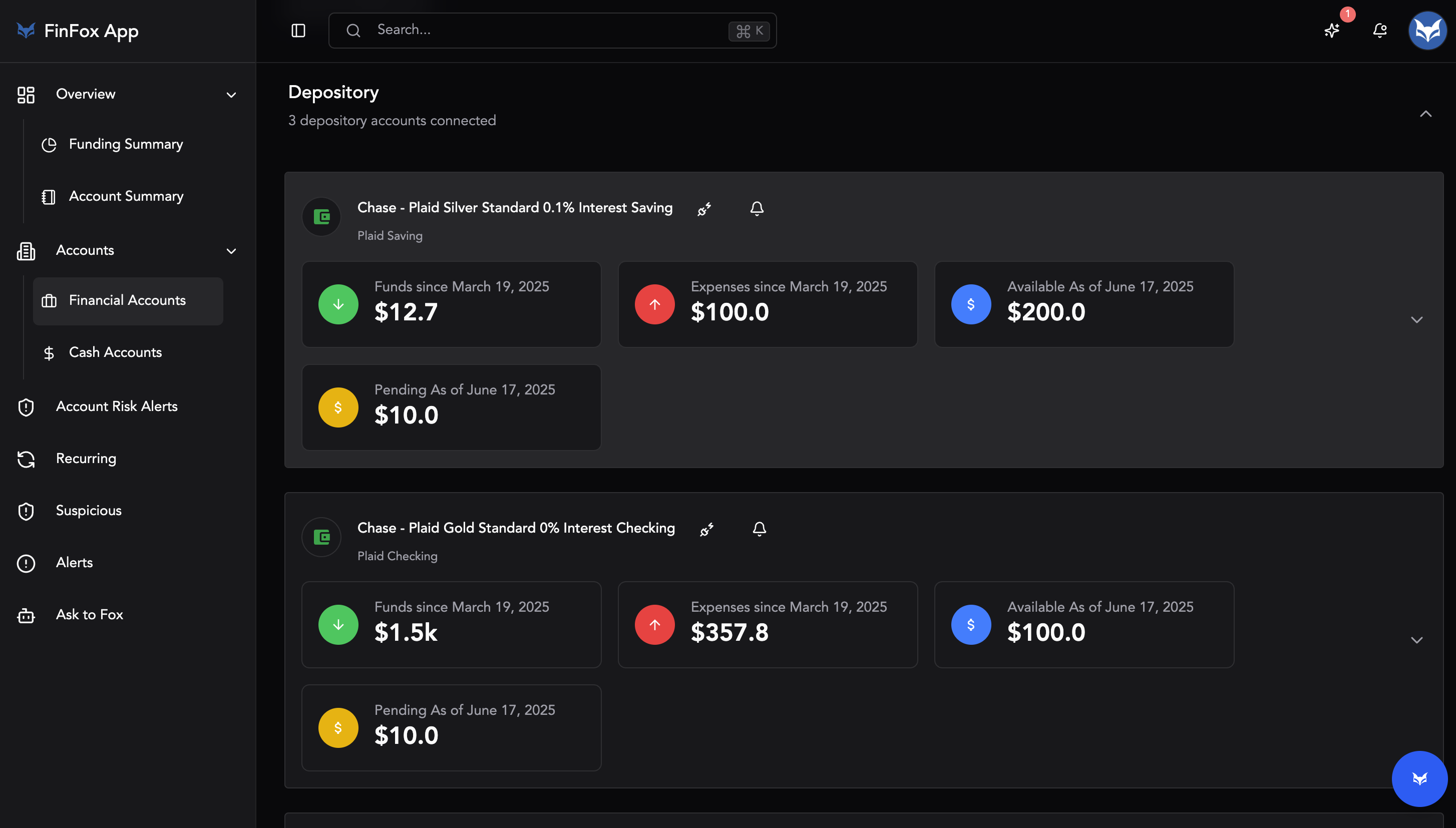1456x828 pixels.
Task: Select Financial Accounts in the sidebar
Action: click(x=128, y=301)
